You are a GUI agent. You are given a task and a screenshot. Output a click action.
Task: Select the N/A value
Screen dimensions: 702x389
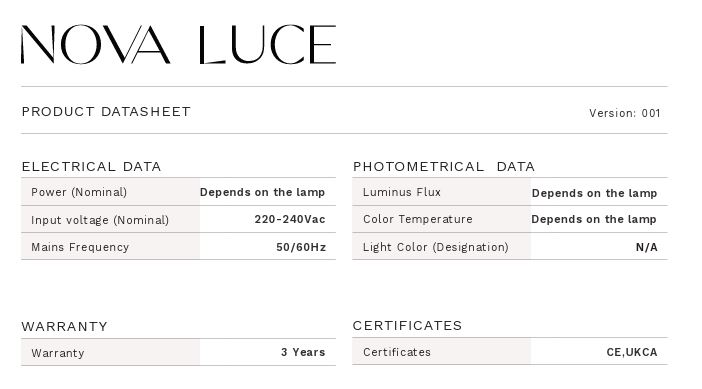pos(646,247)
